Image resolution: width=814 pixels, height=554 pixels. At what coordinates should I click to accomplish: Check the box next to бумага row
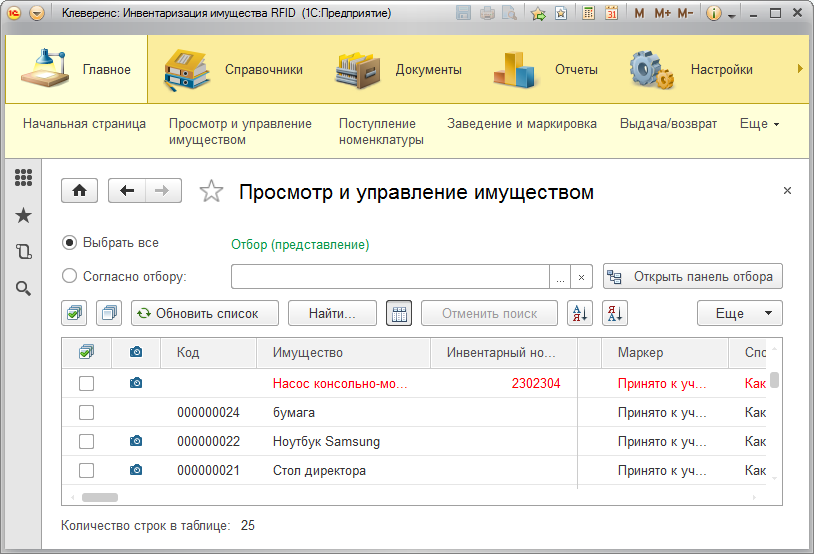[87, 412]
